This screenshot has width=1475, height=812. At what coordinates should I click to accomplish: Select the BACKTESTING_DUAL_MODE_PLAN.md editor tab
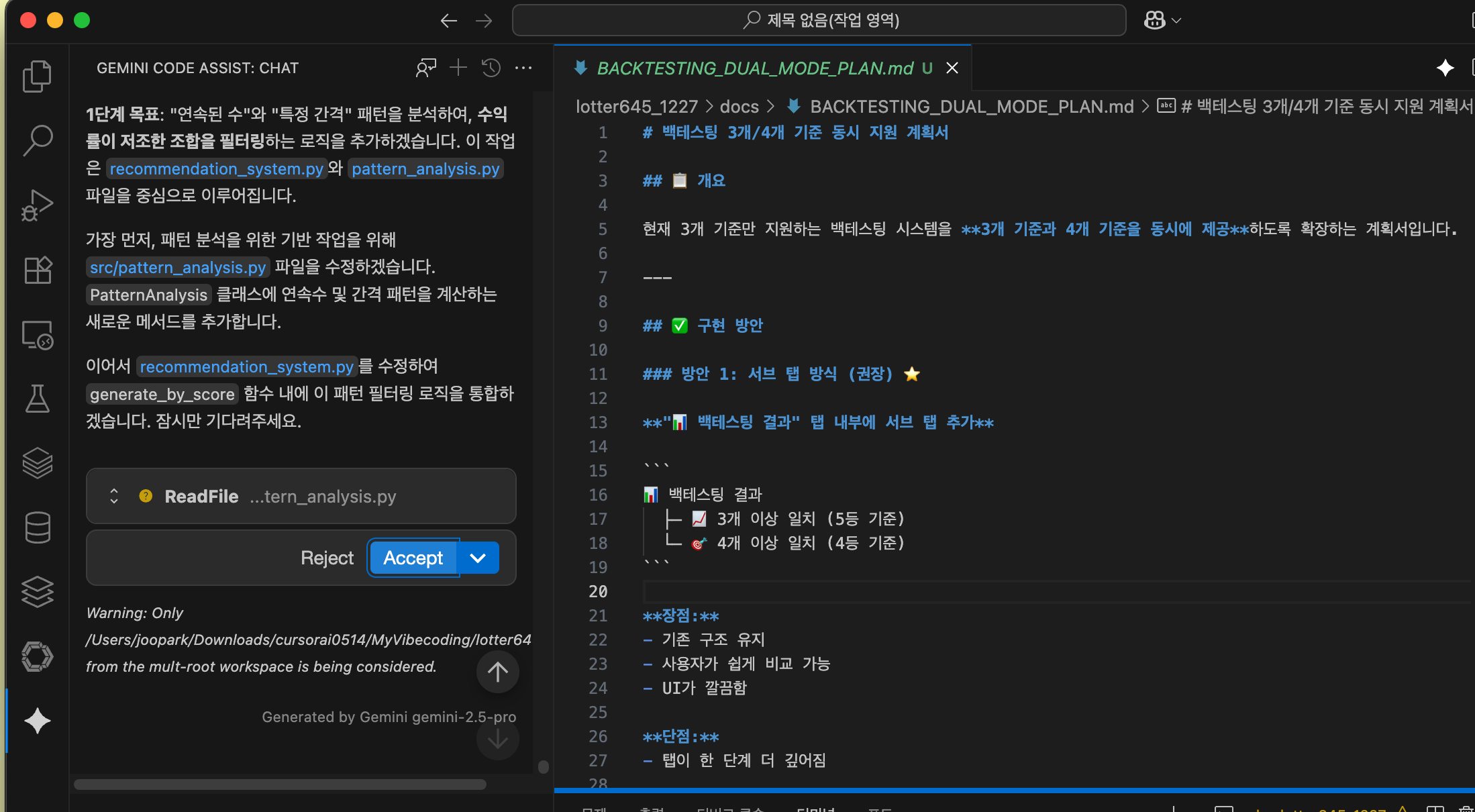(754, 68)
